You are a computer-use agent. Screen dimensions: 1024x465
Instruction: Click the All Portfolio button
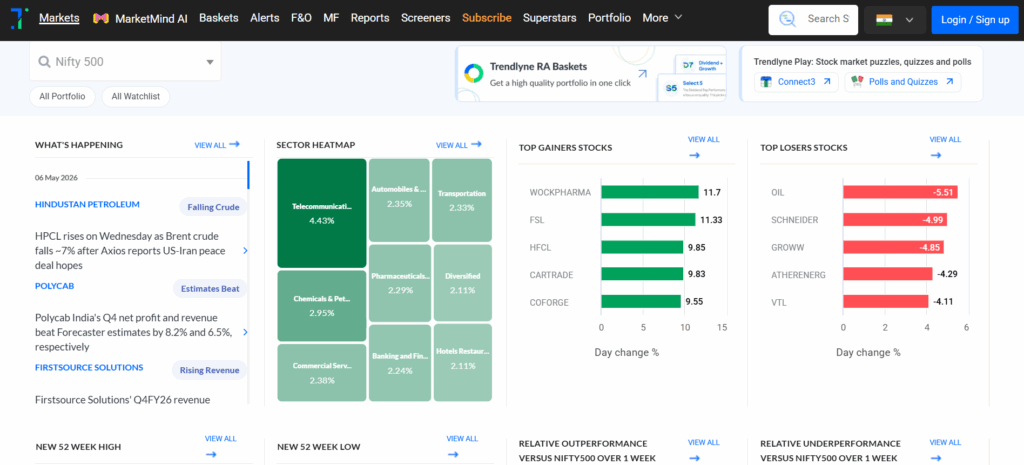62,97
